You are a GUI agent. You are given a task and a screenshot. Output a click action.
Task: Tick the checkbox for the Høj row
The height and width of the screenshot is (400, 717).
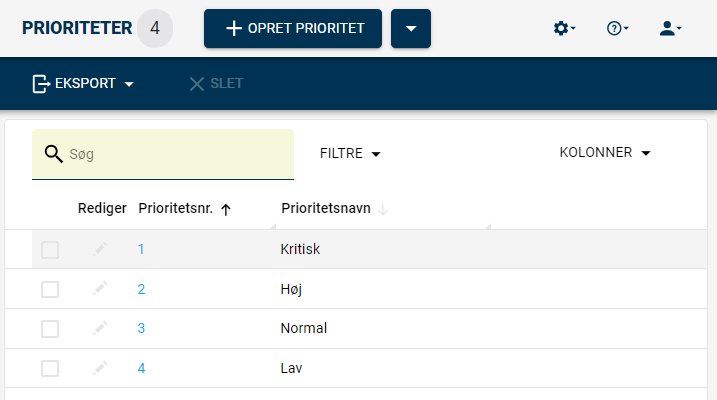coord(50,289)
